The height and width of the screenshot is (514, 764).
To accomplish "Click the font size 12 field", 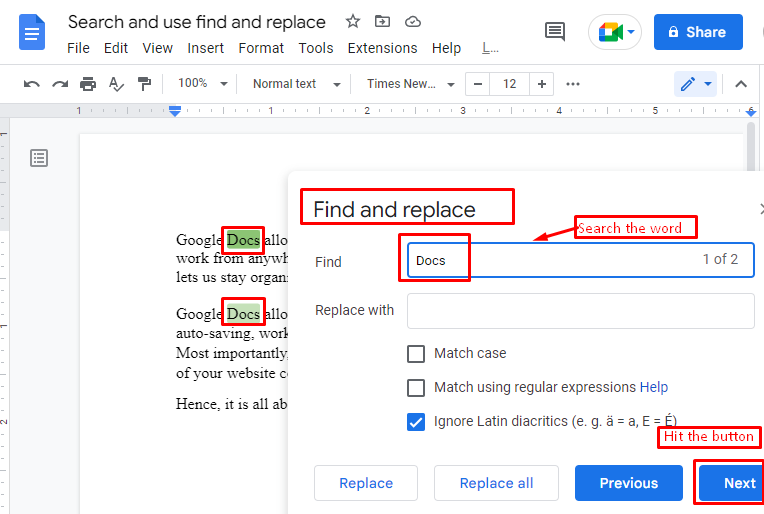I will [x=510, y=84].
